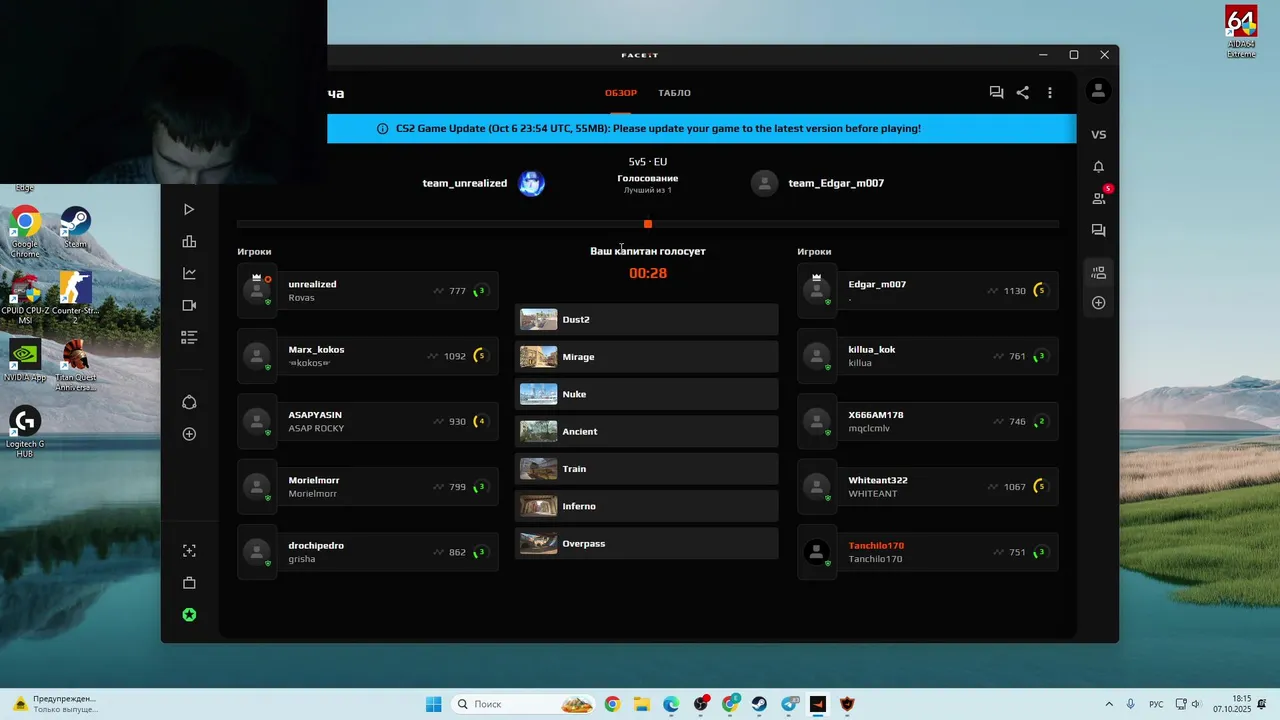Click the orange marker on progress bar
1280x720 pixels.
point(648,224)
